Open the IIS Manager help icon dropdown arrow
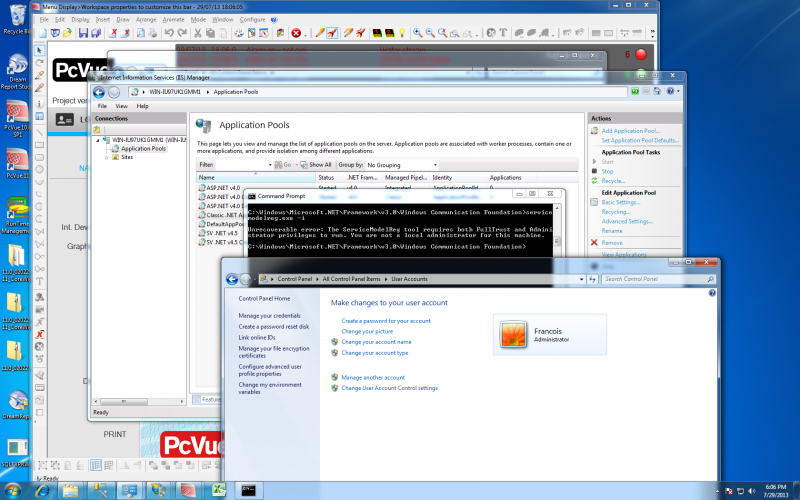Viewport: 800px width, 500px height. (678, 91)
